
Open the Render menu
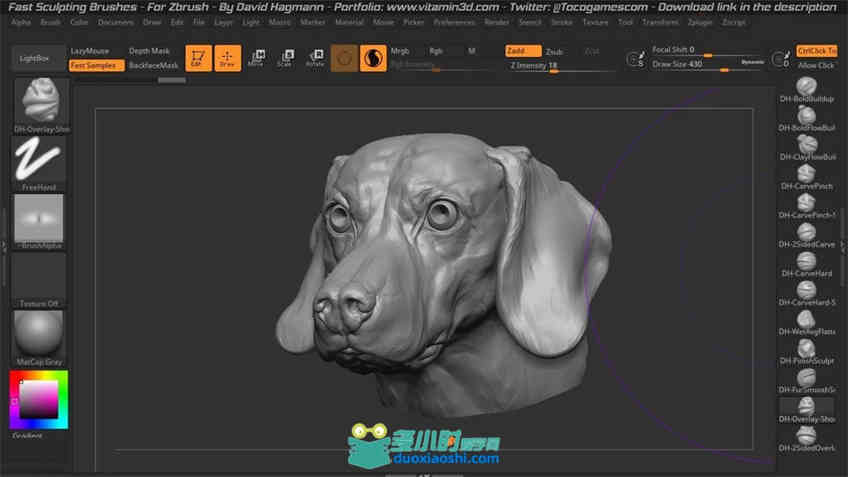[x=496, y=23]
